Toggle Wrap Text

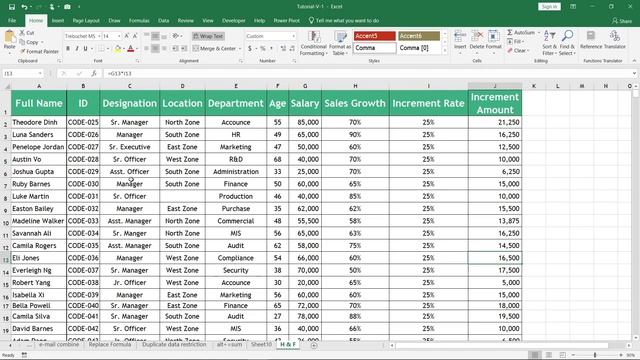click(x=208, y=36)
